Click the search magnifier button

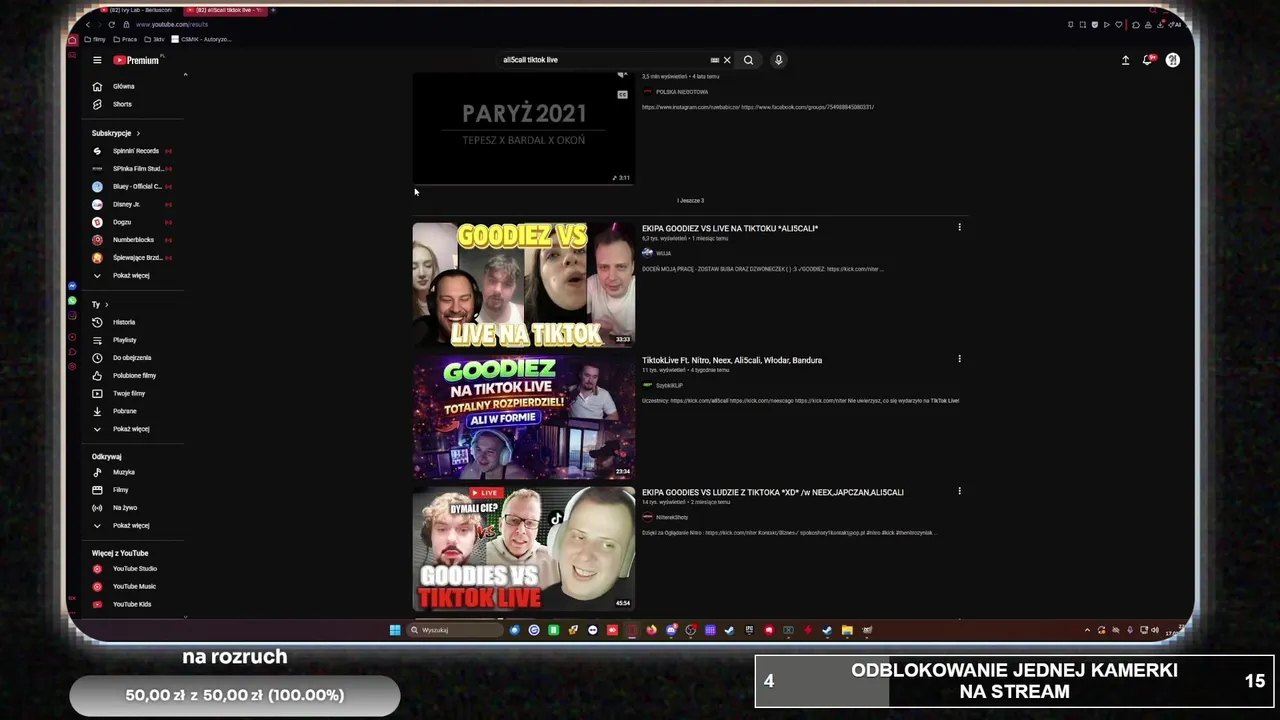pos(748,60)
